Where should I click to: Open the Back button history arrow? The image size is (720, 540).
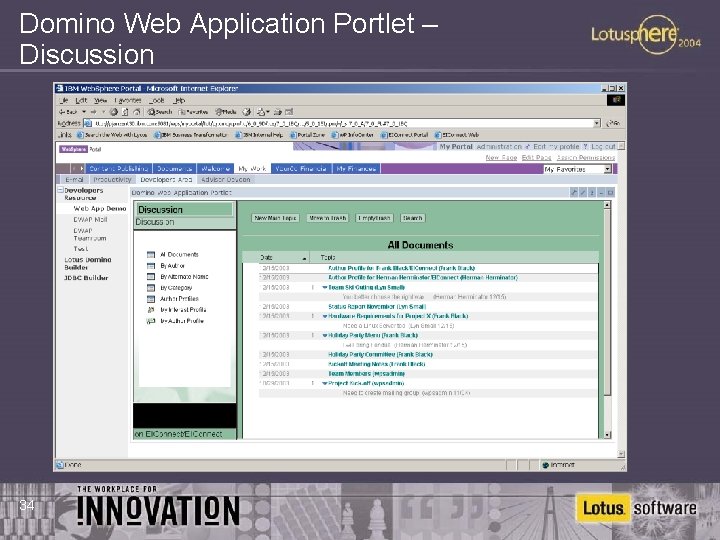click(84, 112)
